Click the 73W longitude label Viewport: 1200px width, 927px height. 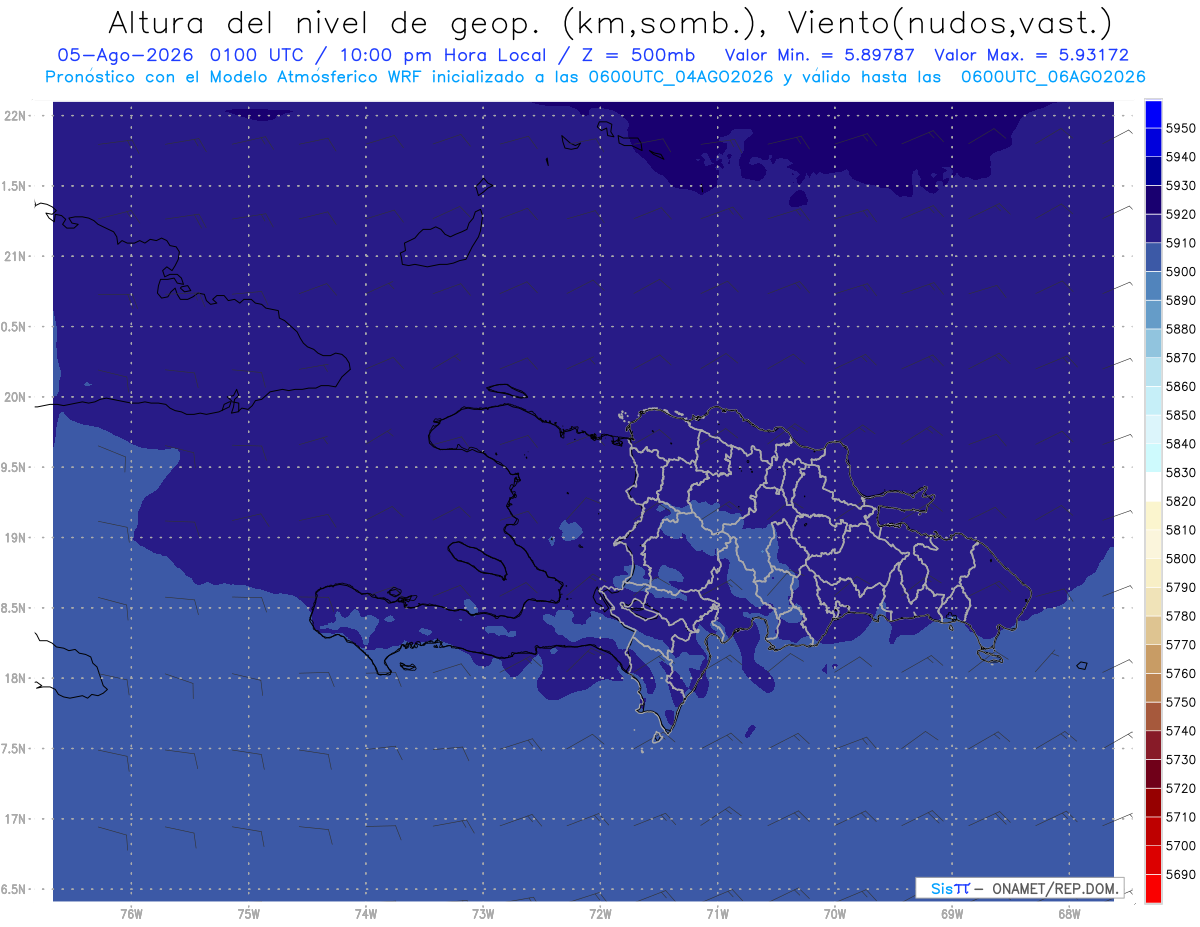483,914
